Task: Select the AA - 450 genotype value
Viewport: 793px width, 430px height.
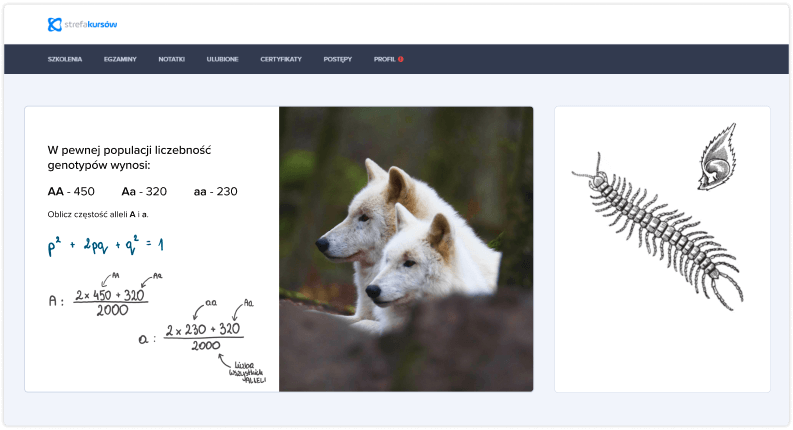Action: tap(71, 191)
